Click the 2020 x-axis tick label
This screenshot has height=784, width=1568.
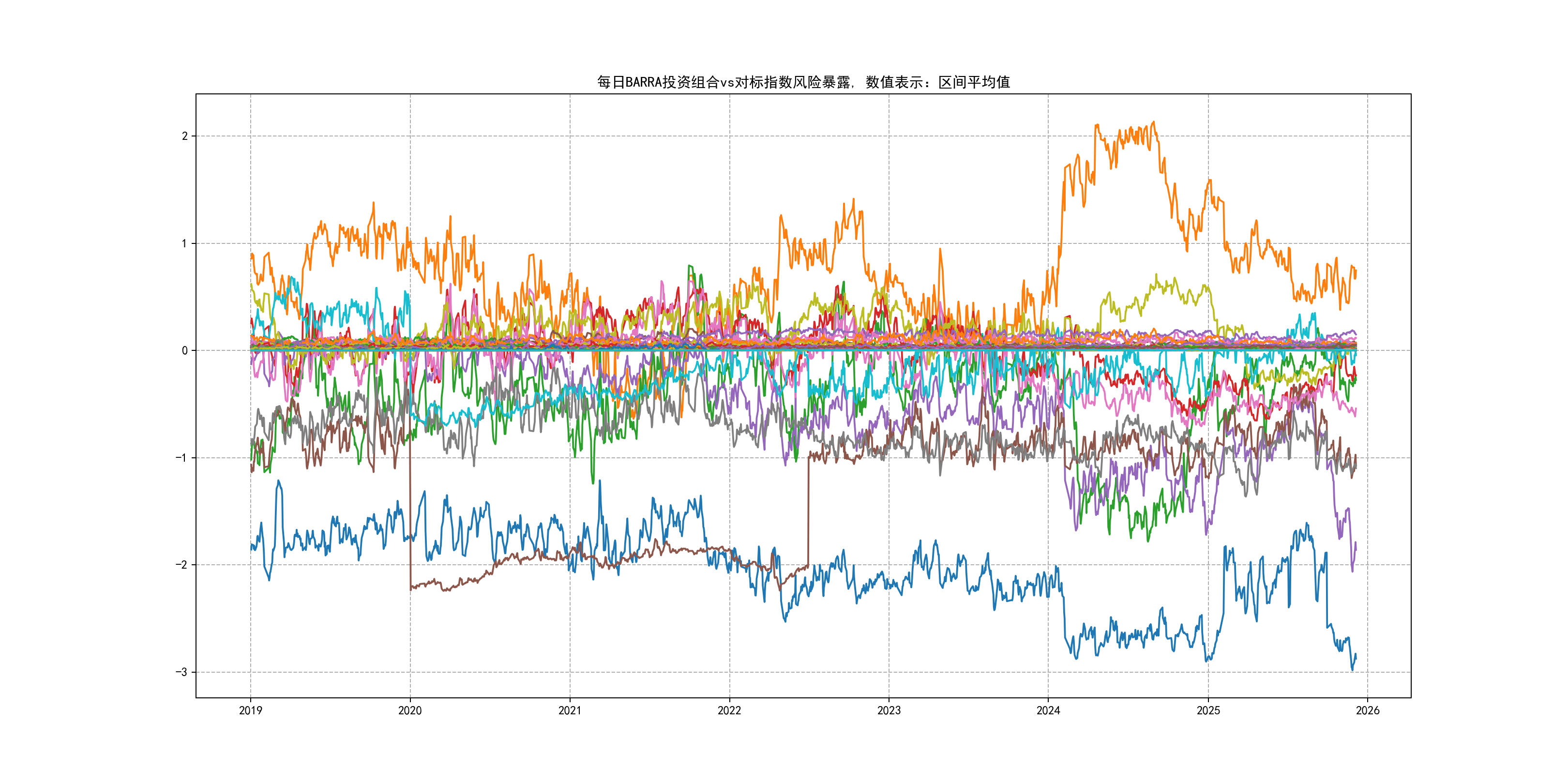pos(409,710)
